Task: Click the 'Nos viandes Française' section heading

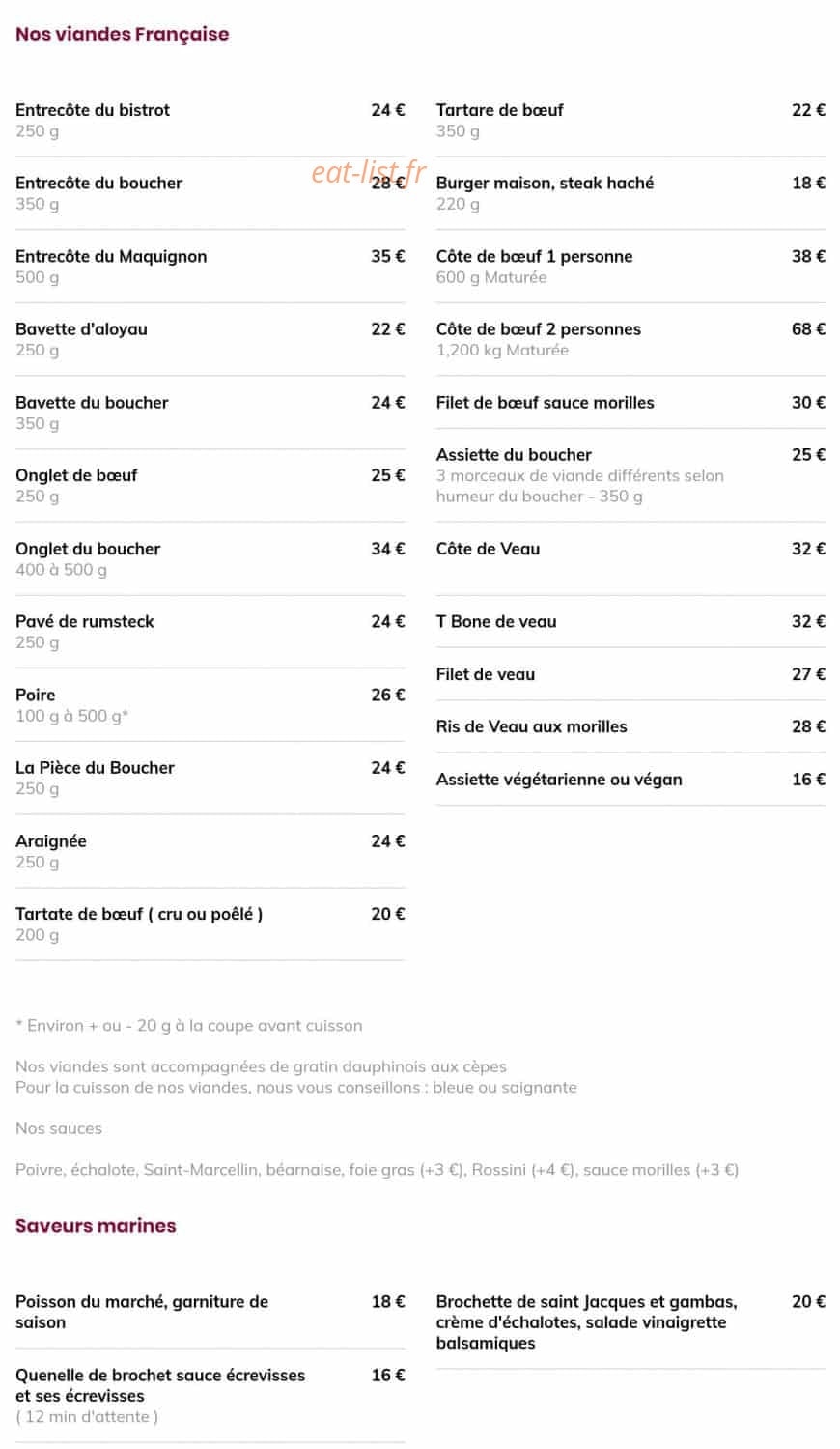Action: click(x=123, y=34)
